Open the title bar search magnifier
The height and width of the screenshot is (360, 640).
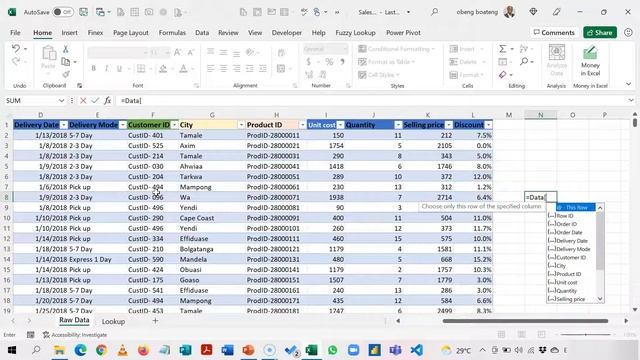pos(434,12)
